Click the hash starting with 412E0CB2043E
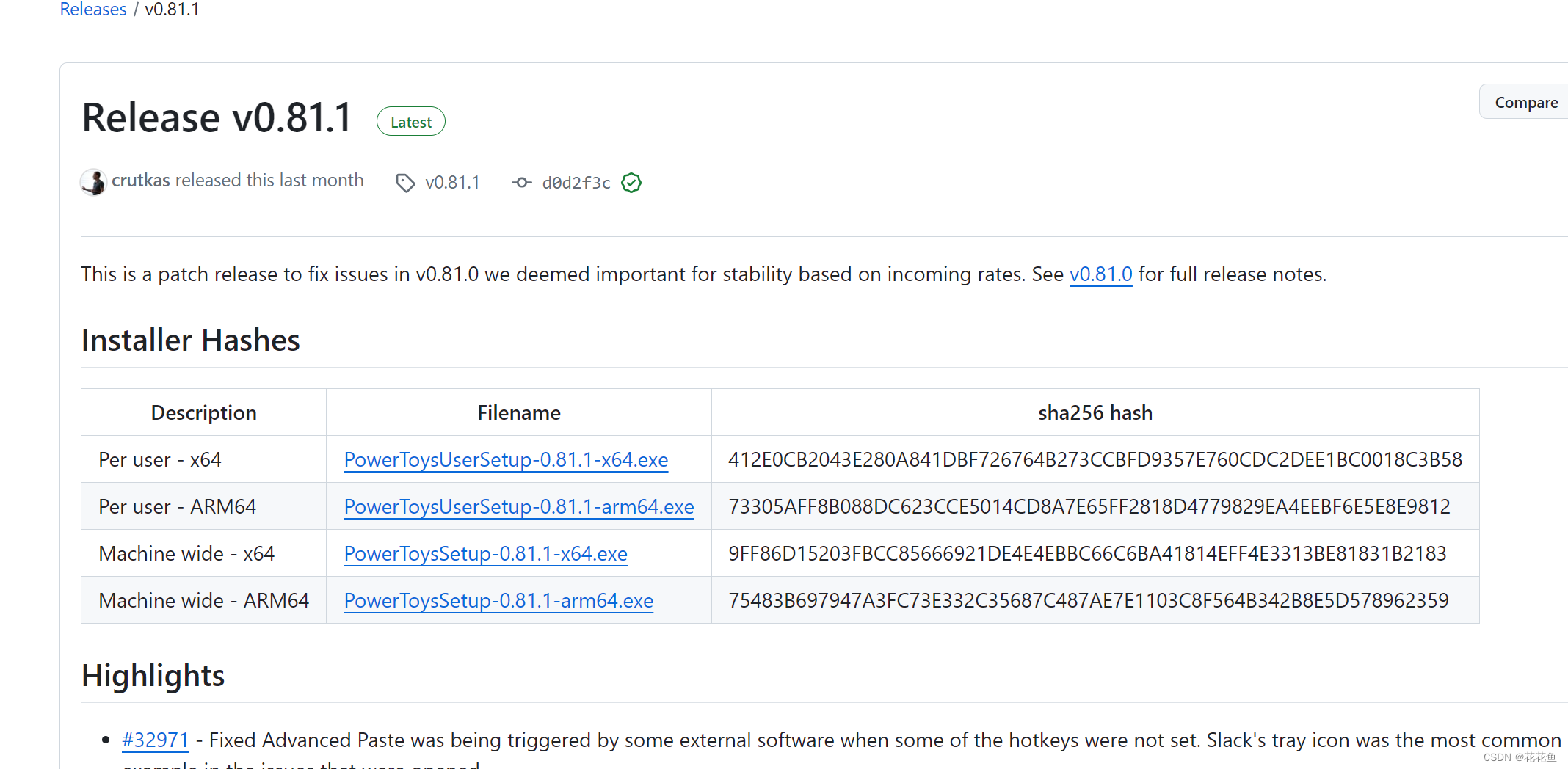The height and width of the screenshot is (769, 1568). point(1095,460)
